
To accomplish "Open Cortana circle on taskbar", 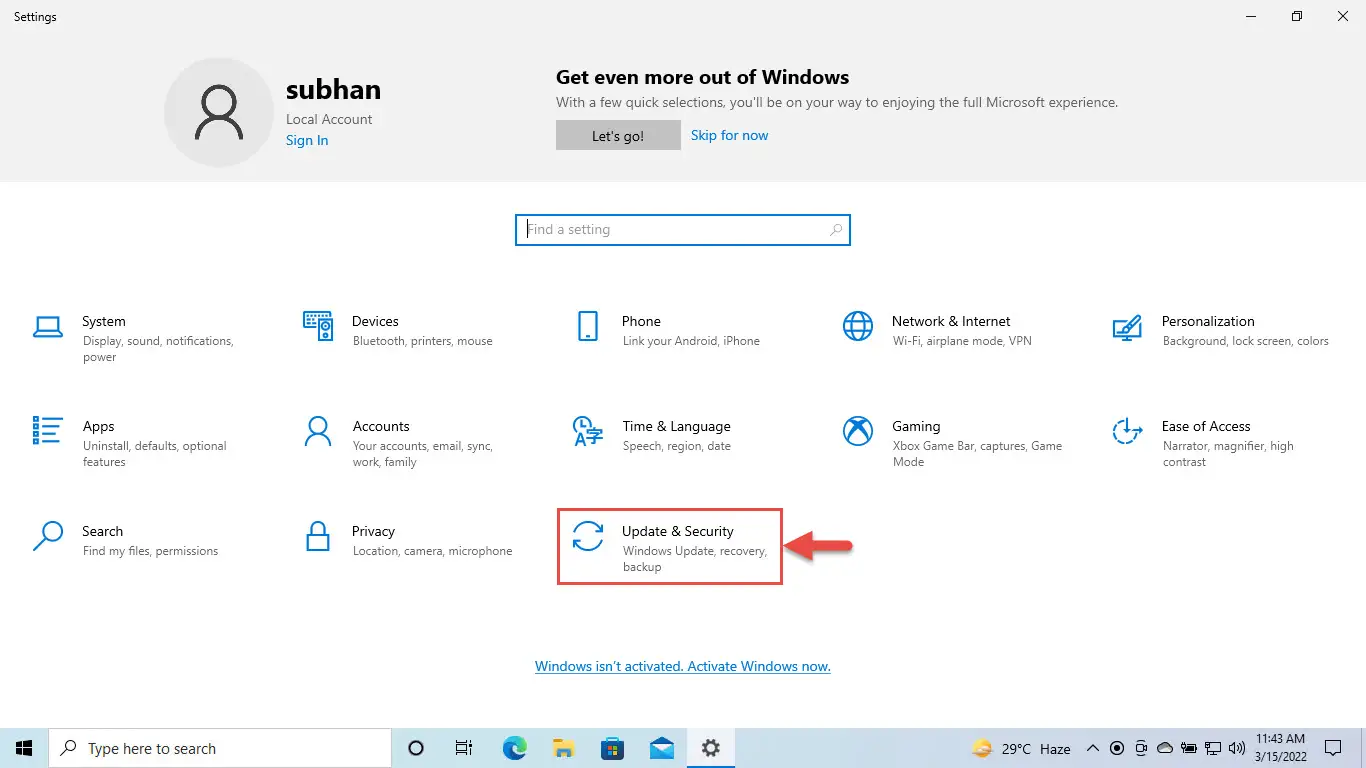I will [x=416, y=748].
